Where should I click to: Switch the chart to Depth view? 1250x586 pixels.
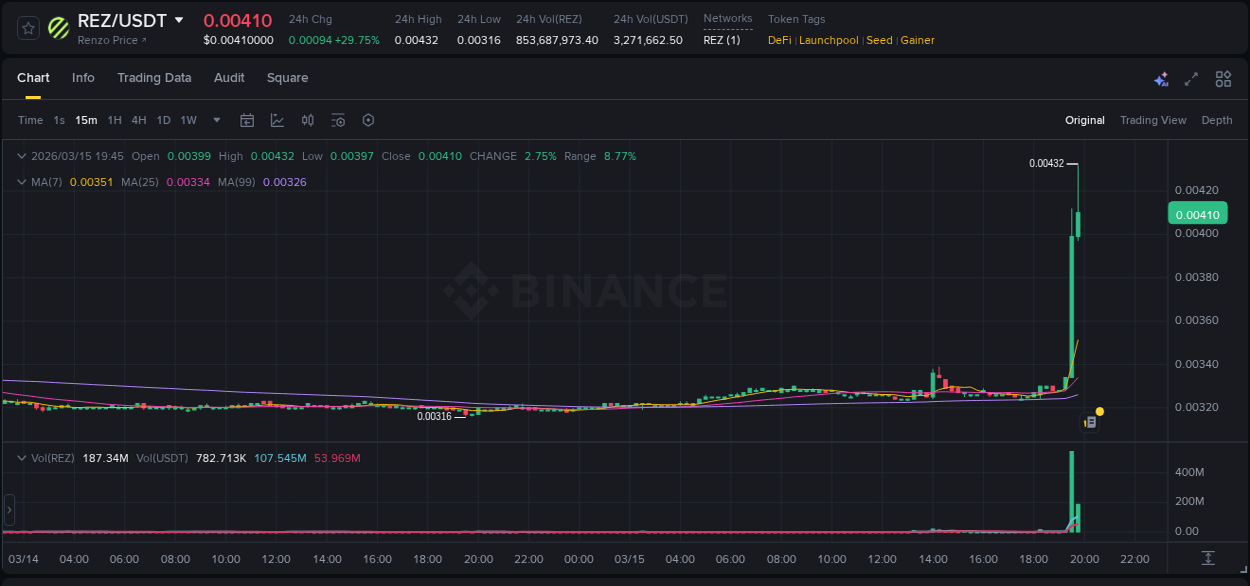(1217, 120)
